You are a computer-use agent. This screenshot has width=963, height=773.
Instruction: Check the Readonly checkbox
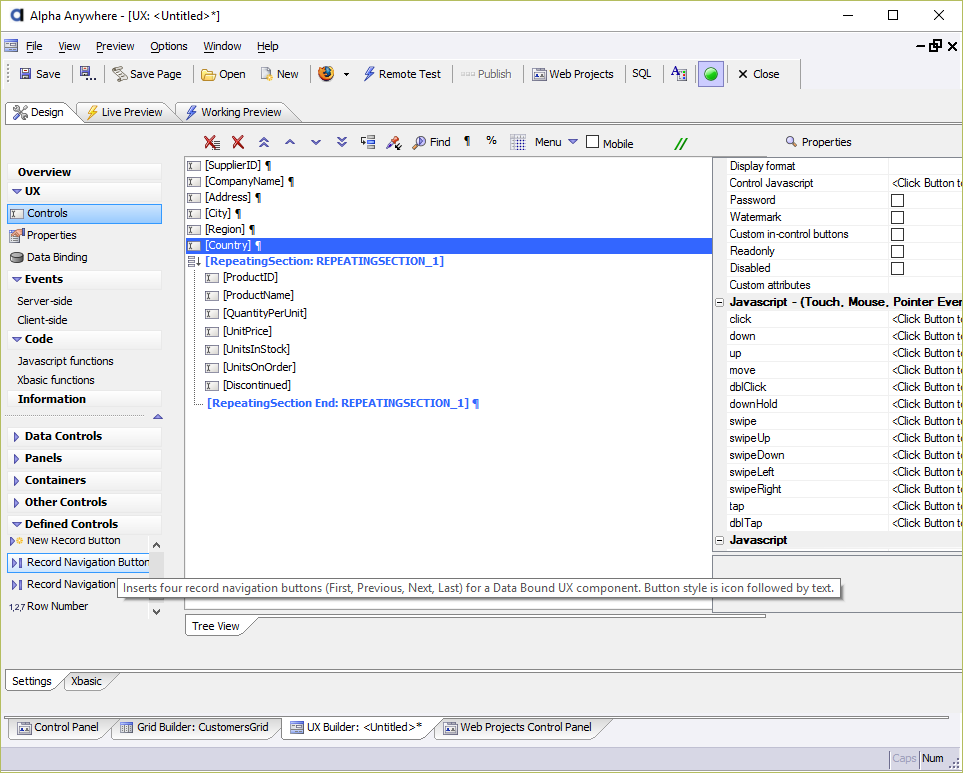(897, 251)
